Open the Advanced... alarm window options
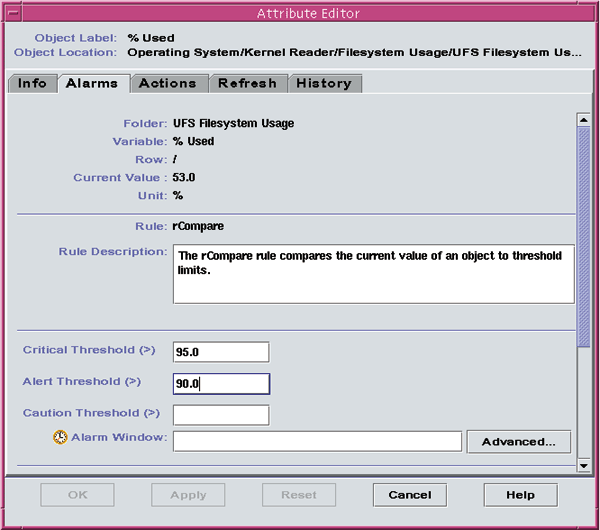 [x=518, y=441]
